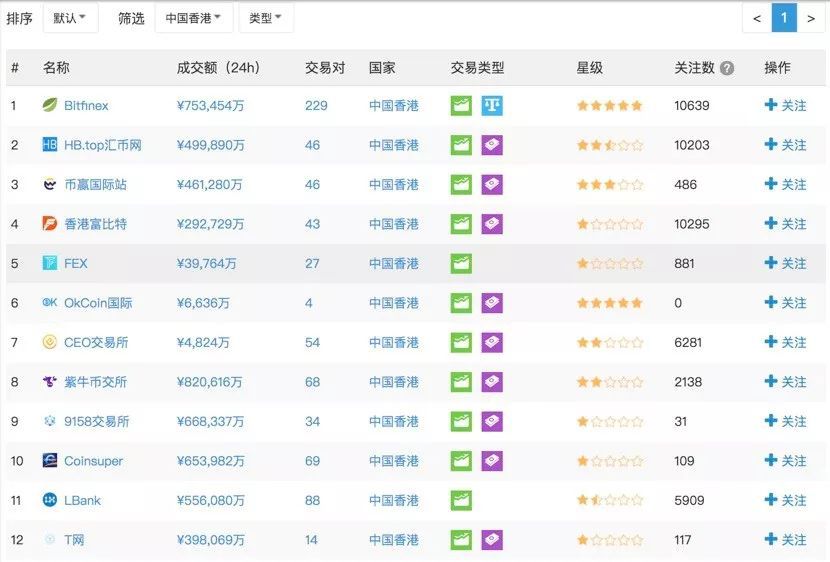The width and height of the screenshot is (830, 562).
Task: Click the 关注数 column header
Action: click(694, 68)
